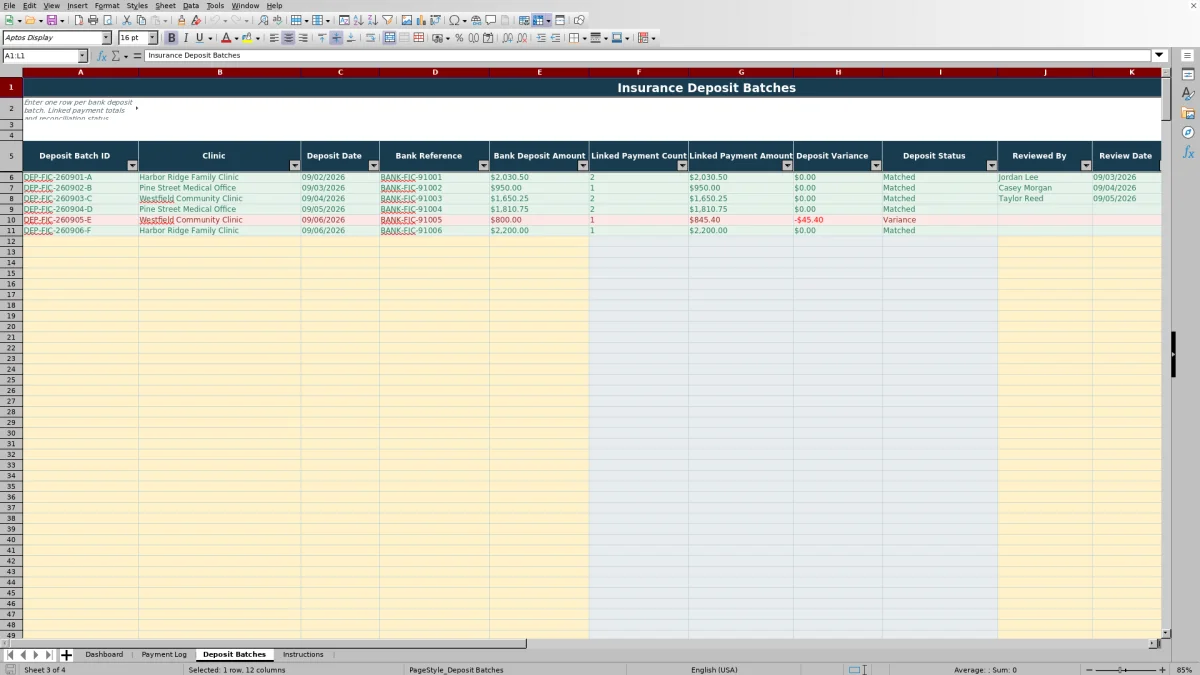Open the Deposit Batch ID filter dropdown
Viewport: 1200px width, 675px height.
(x=132, y=166)
